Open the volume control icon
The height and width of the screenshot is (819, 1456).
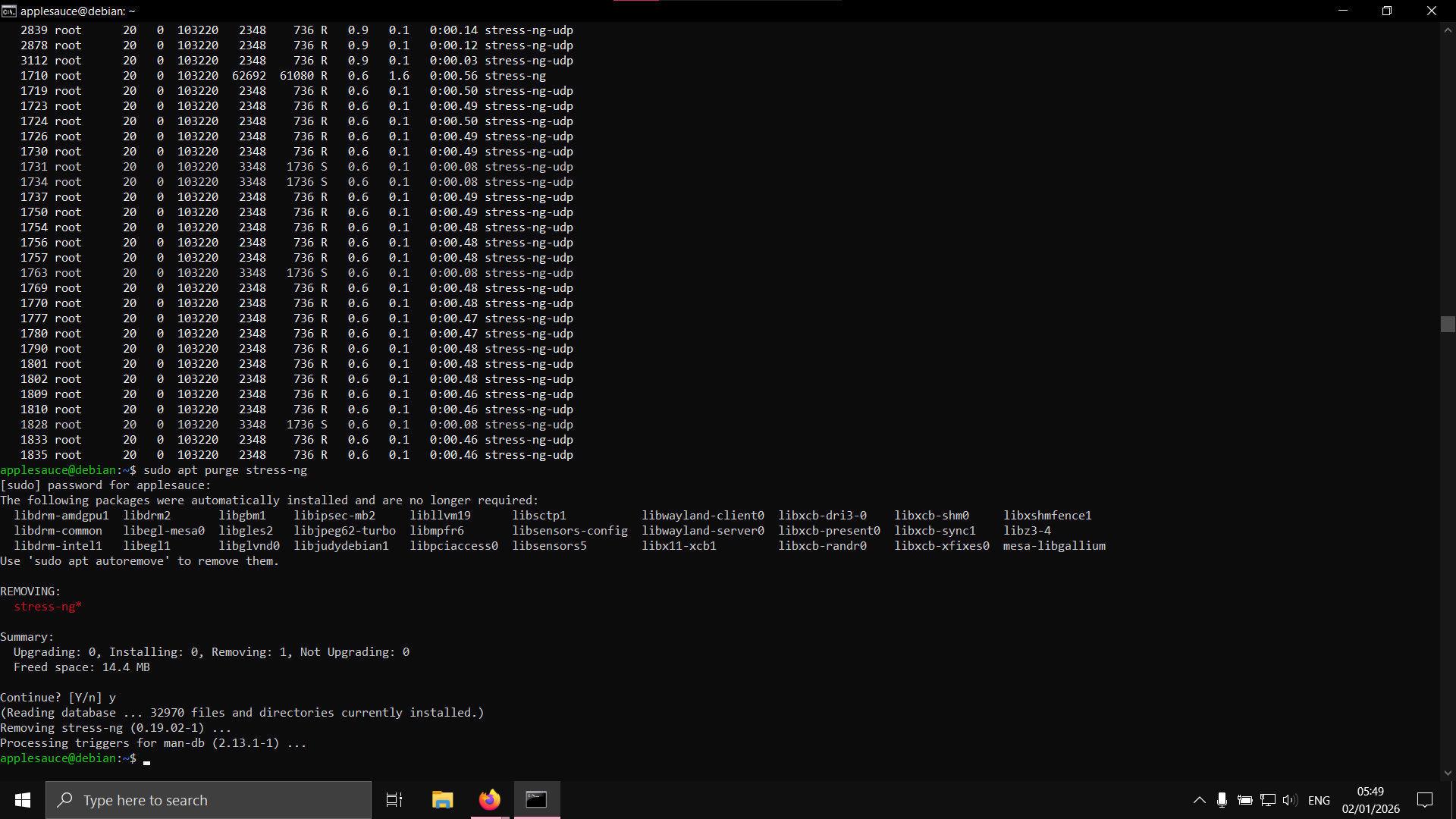tap(1289, 800)
